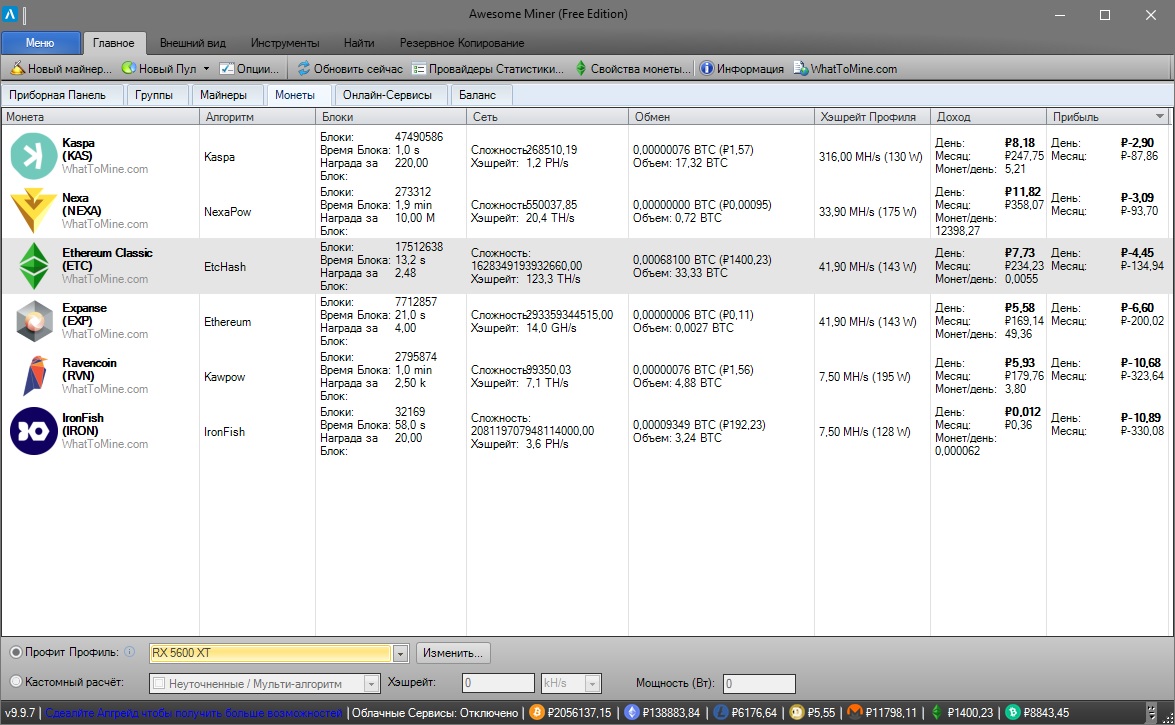This screenshot has height=725, width=1175.
Task: Click the Алгоритм column header
Action: tap(258, 117)
